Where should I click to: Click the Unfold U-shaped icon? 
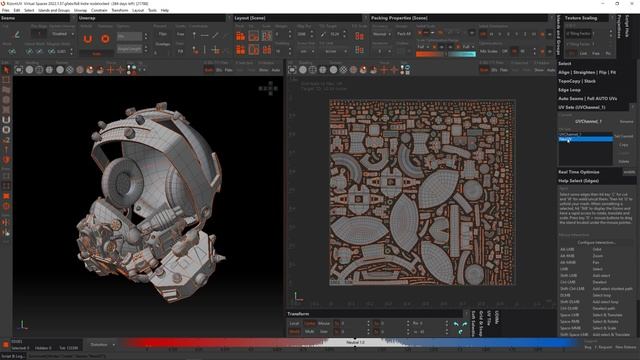[87, 39]
